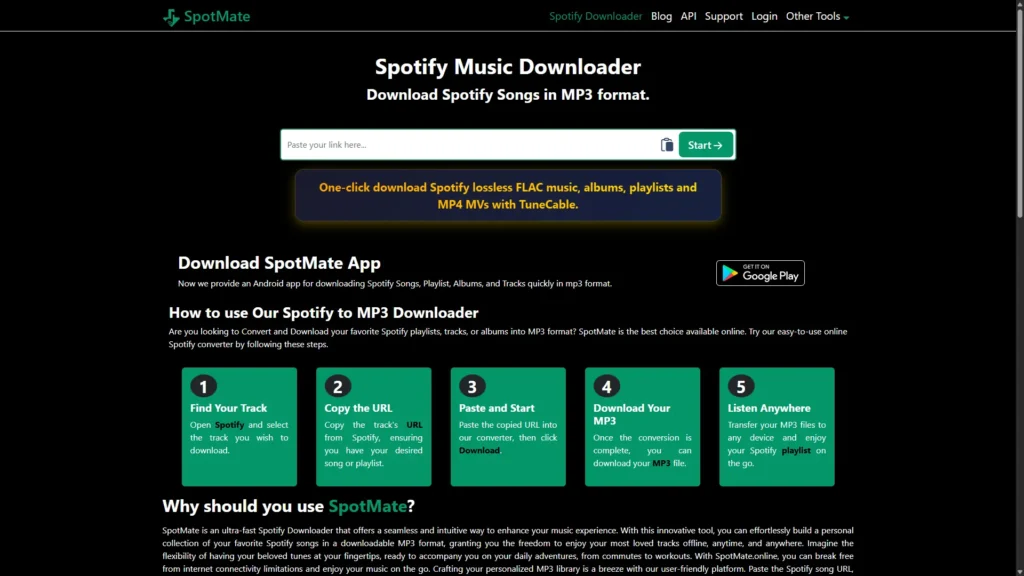Screen dimensions: 1024x576
Task: Click the step number 2 circle badge
Action: 338,387
